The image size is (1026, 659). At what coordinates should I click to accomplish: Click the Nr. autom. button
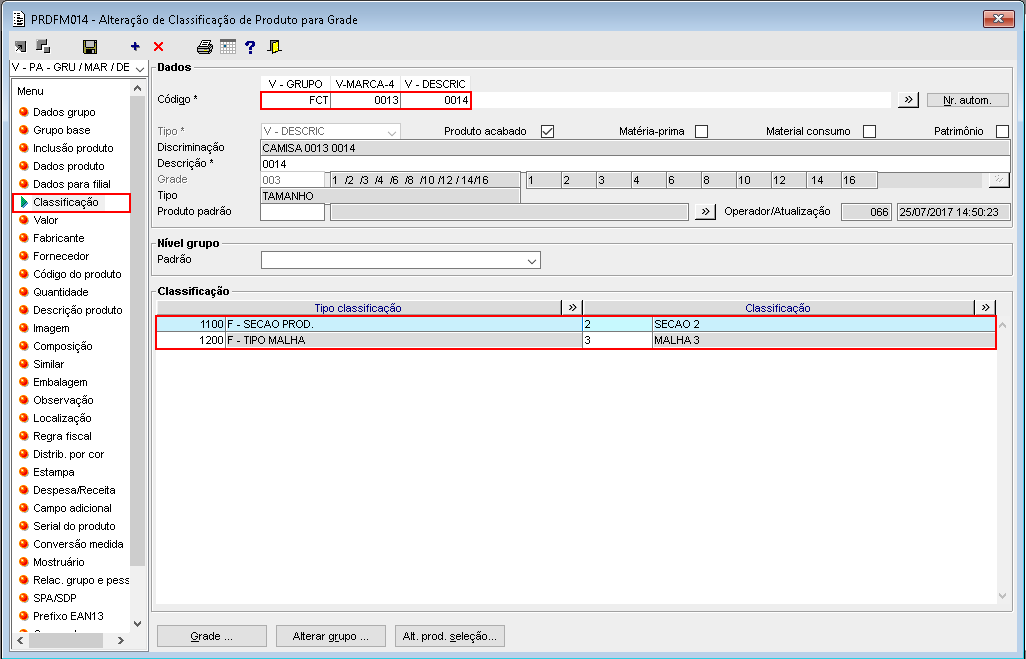pyautogui.click(x=968, y=100)
